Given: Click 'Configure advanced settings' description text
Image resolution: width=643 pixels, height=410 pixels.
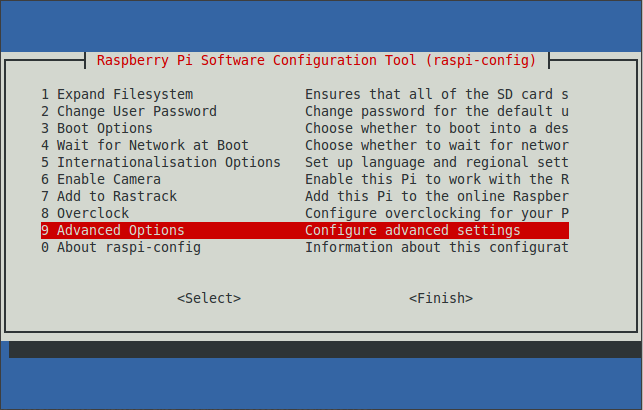Looking at the screenshot, I should (x=413, y=230).
